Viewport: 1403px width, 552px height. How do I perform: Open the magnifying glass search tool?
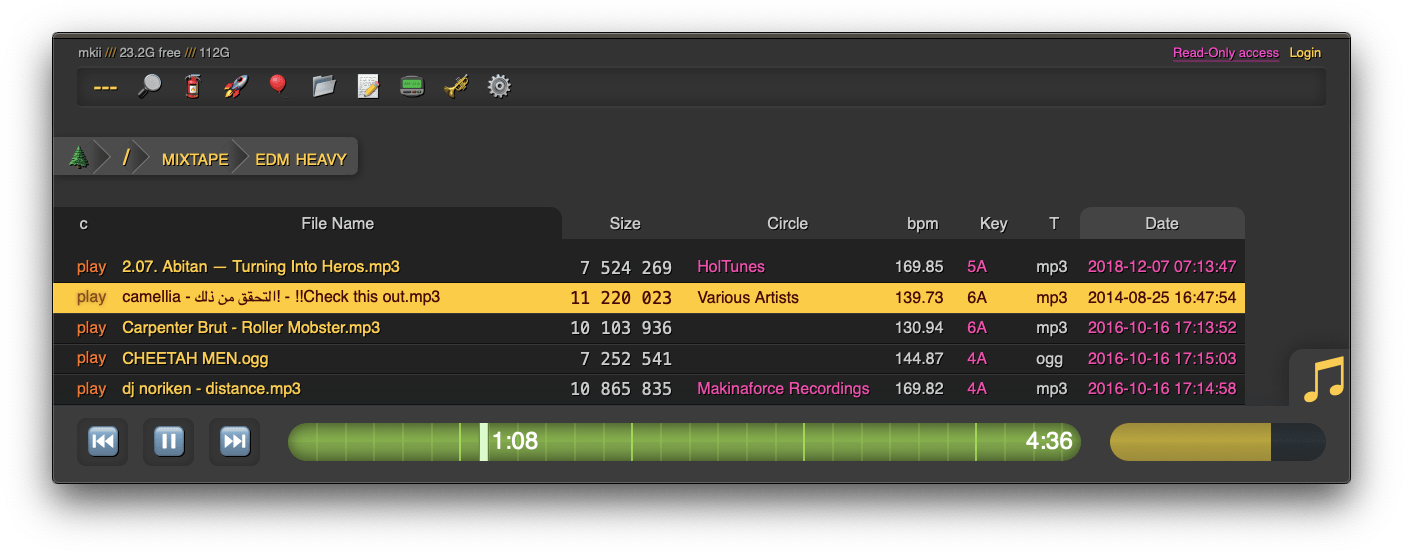pyautogui.click(x=149, y=86)
